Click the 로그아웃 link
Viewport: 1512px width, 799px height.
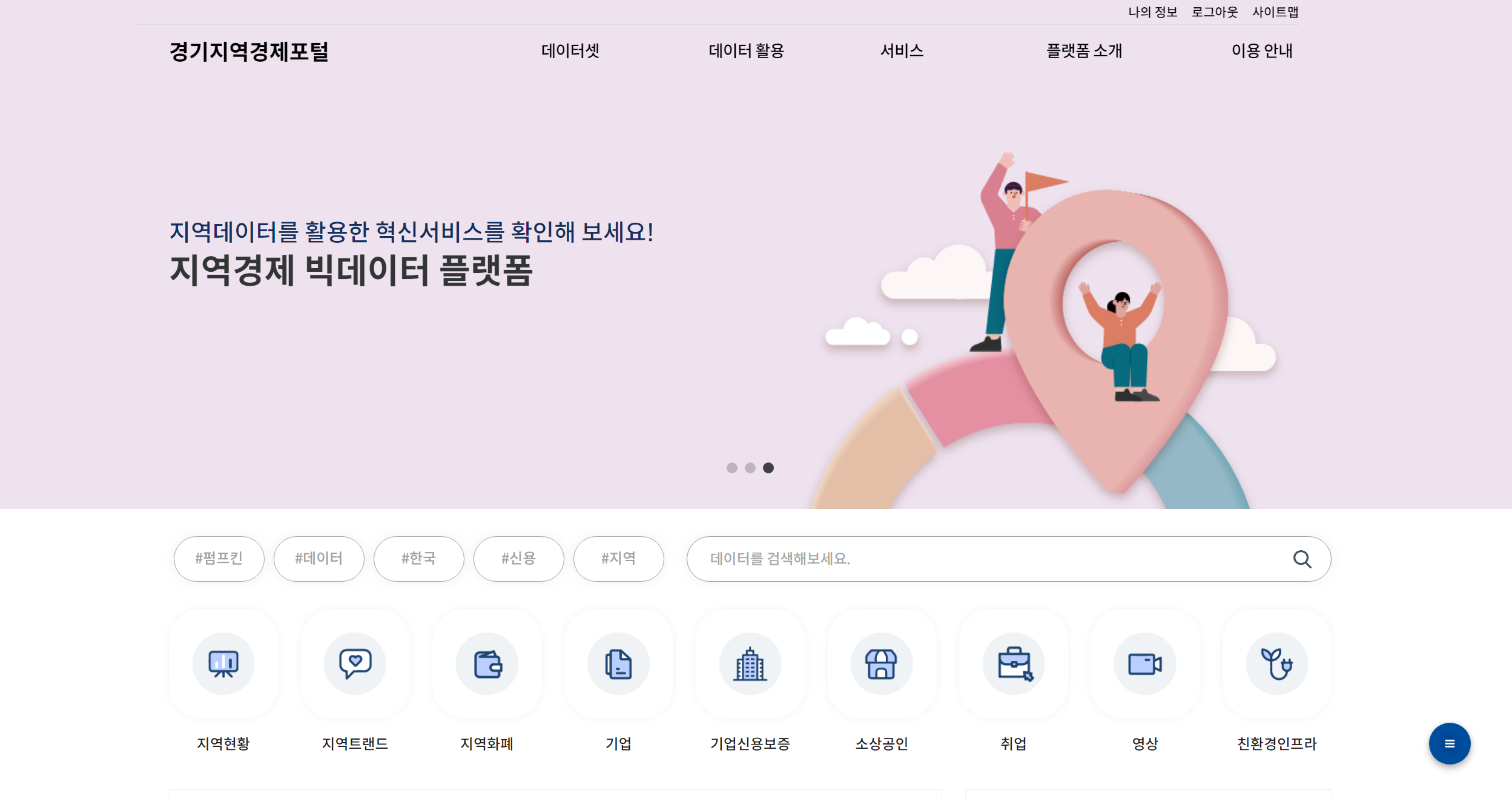coord(1215,12)
